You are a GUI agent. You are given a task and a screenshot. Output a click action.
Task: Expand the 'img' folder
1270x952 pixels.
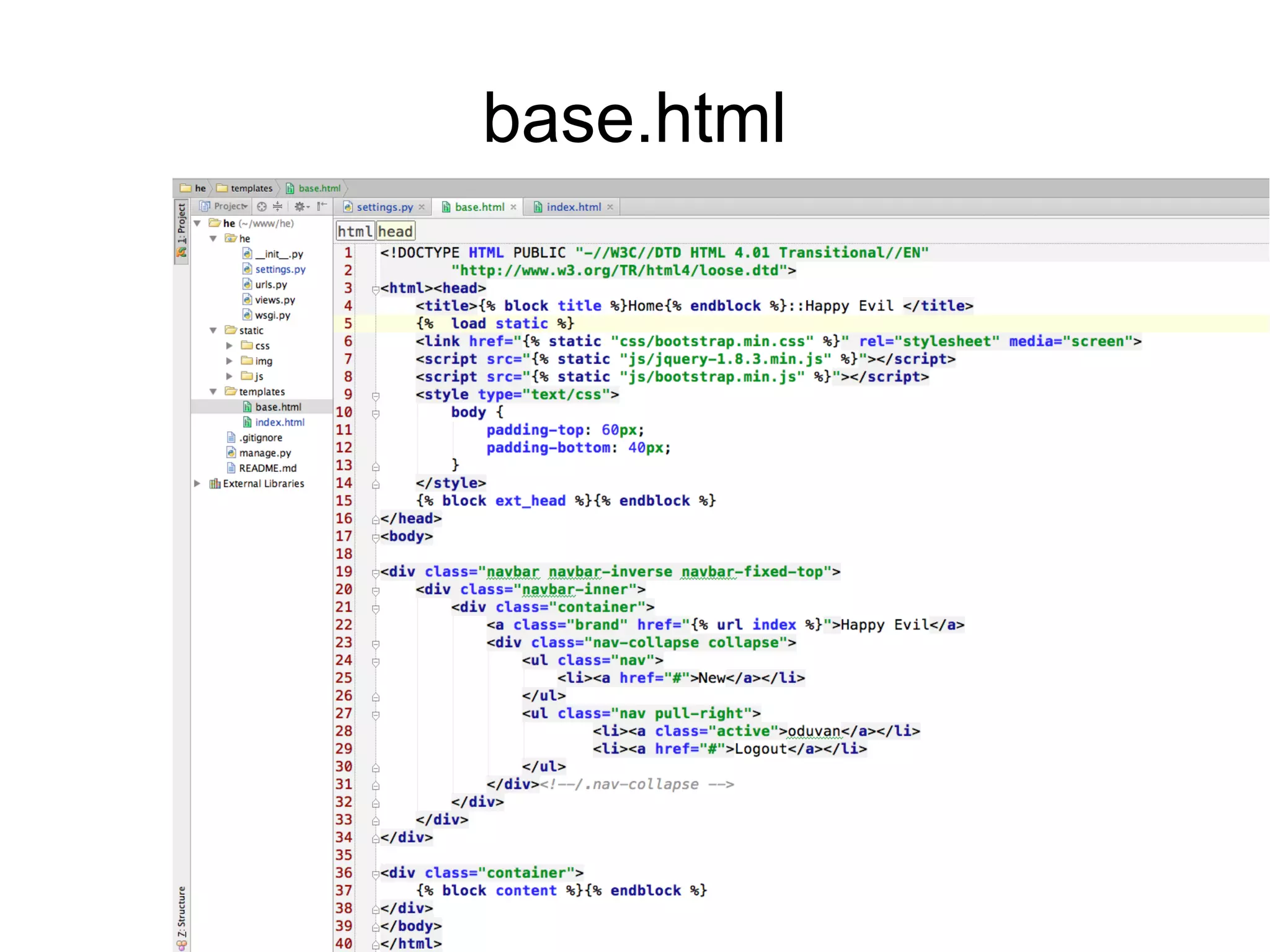coord(229,361)
